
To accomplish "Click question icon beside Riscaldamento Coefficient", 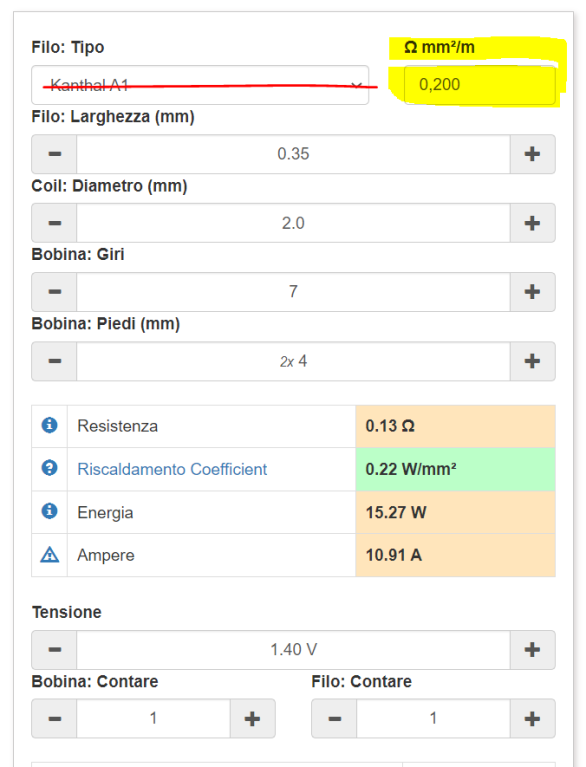I will coord(49,468).
